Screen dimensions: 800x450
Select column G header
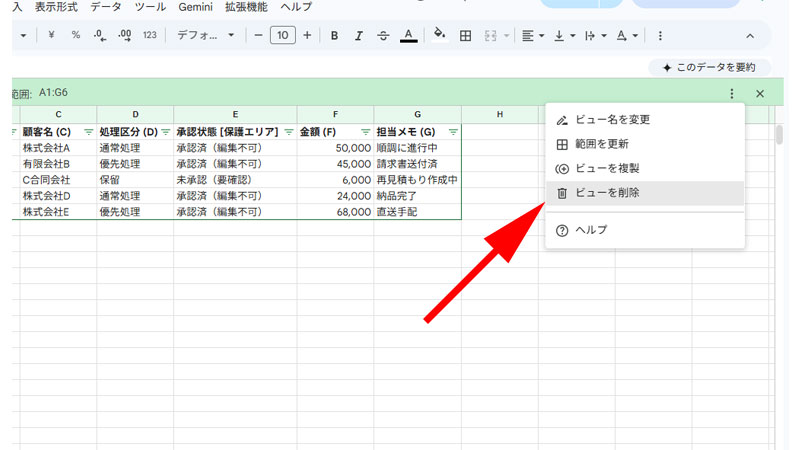point(417,115)
